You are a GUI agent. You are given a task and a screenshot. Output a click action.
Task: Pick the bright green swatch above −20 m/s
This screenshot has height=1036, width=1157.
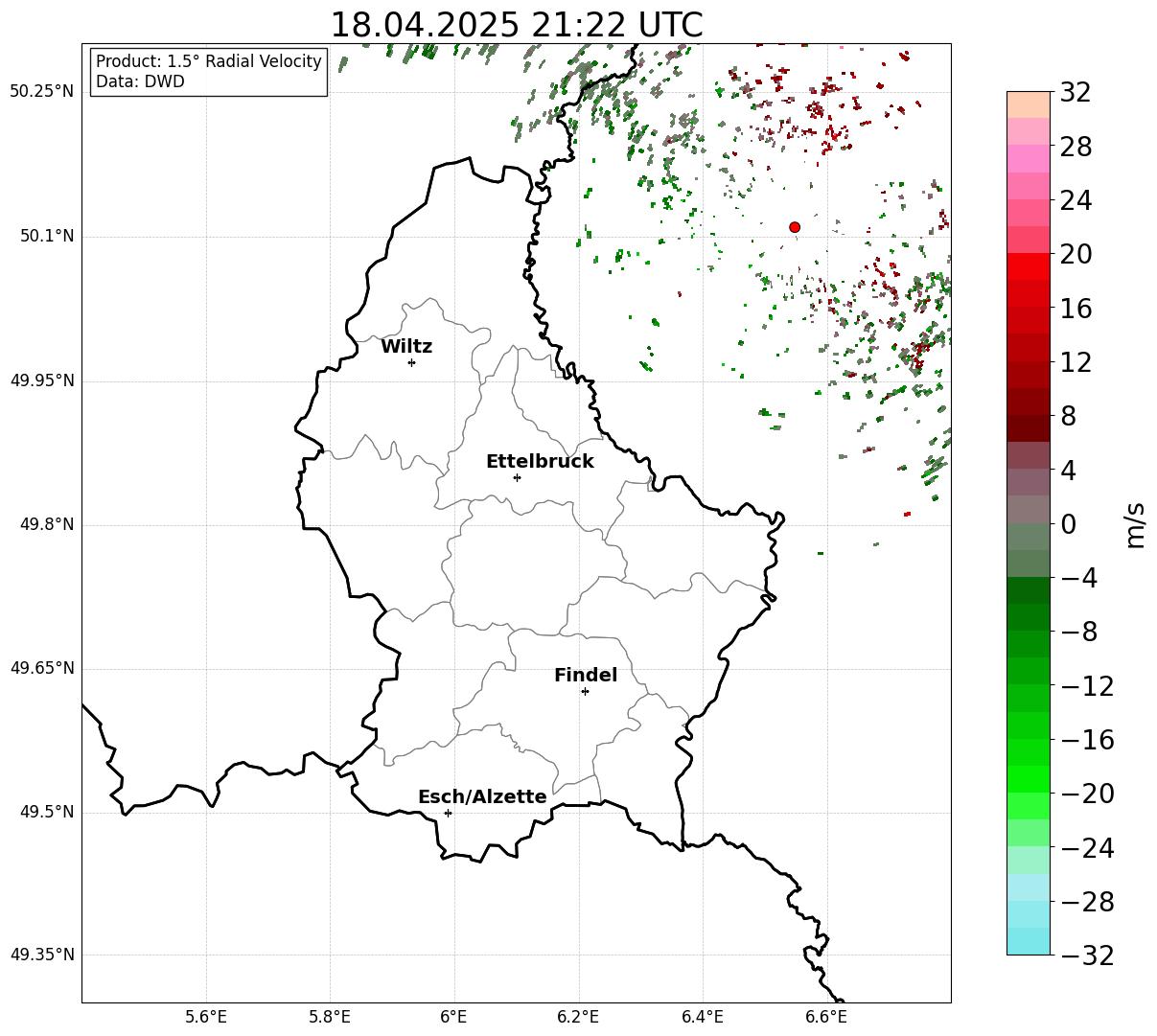click(x=1029, y=779)
